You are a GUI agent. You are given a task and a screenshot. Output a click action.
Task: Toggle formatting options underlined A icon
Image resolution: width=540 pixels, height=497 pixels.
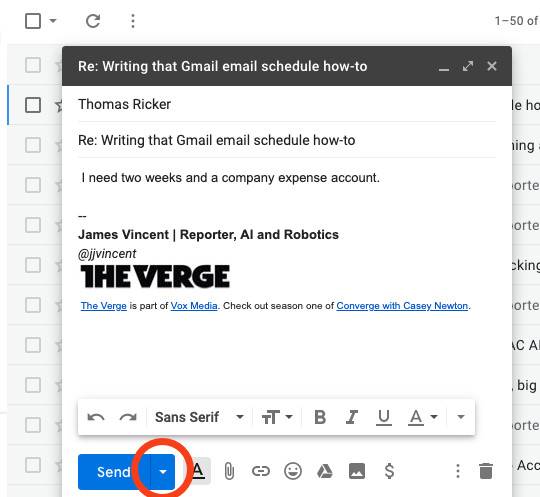(198, 470)
